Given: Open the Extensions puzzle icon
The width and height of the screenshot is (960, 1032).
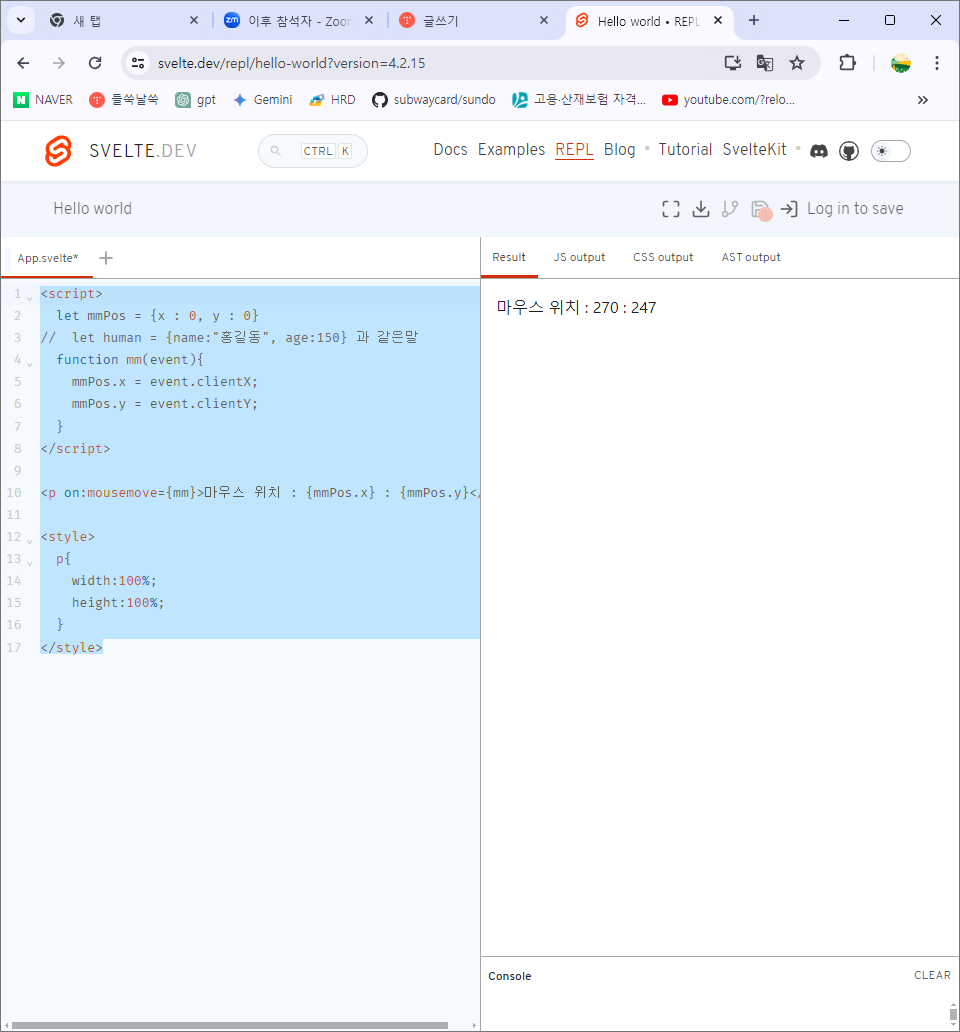Looking at the screenshot, I should [x=847, y=63].
